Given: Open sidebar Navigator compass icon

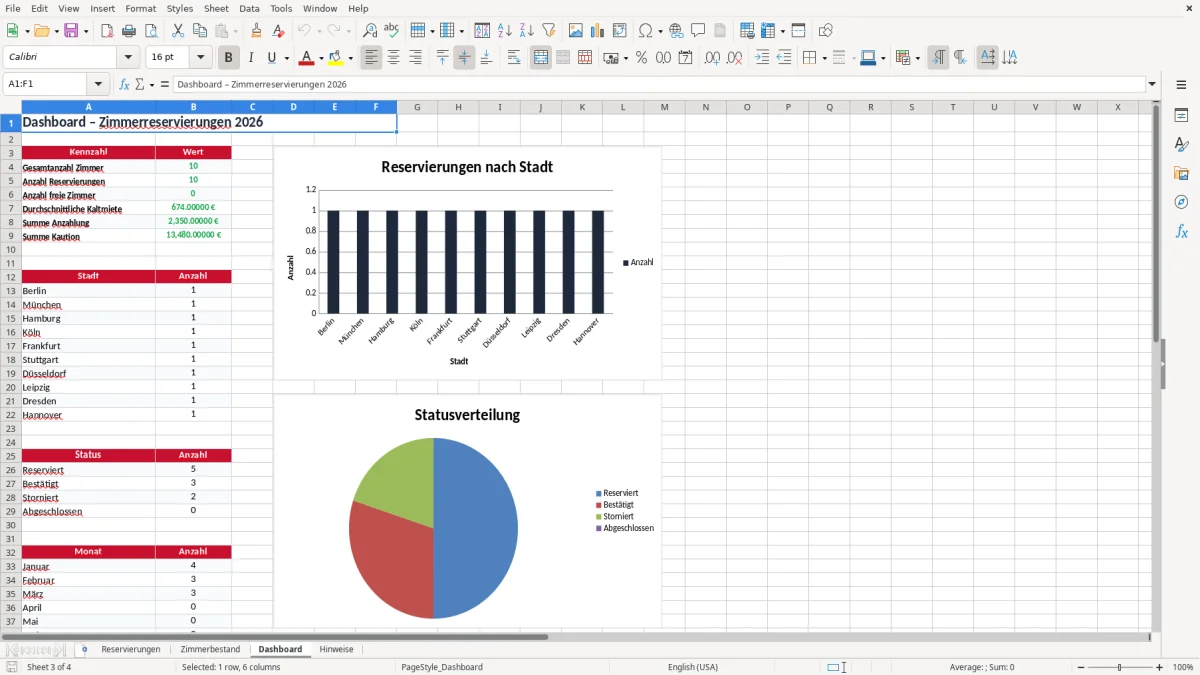Looking at the screenshot, I should tap(1181, 202).
